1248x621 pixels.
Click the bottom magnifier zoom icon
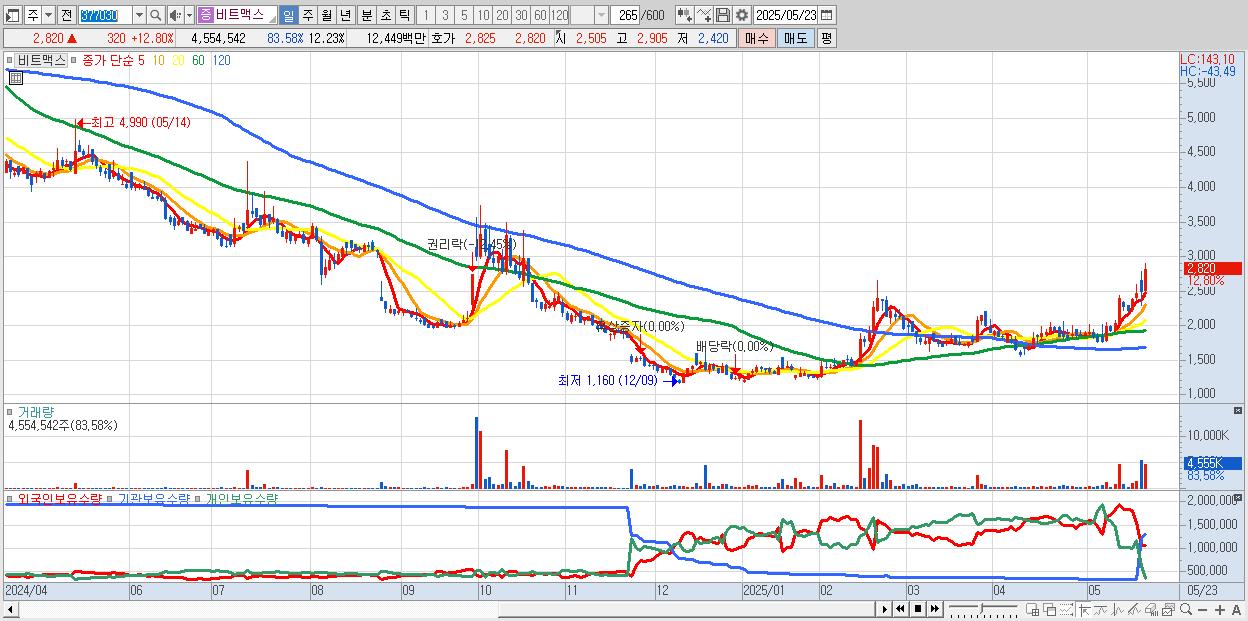click(x=1185, y=609)
